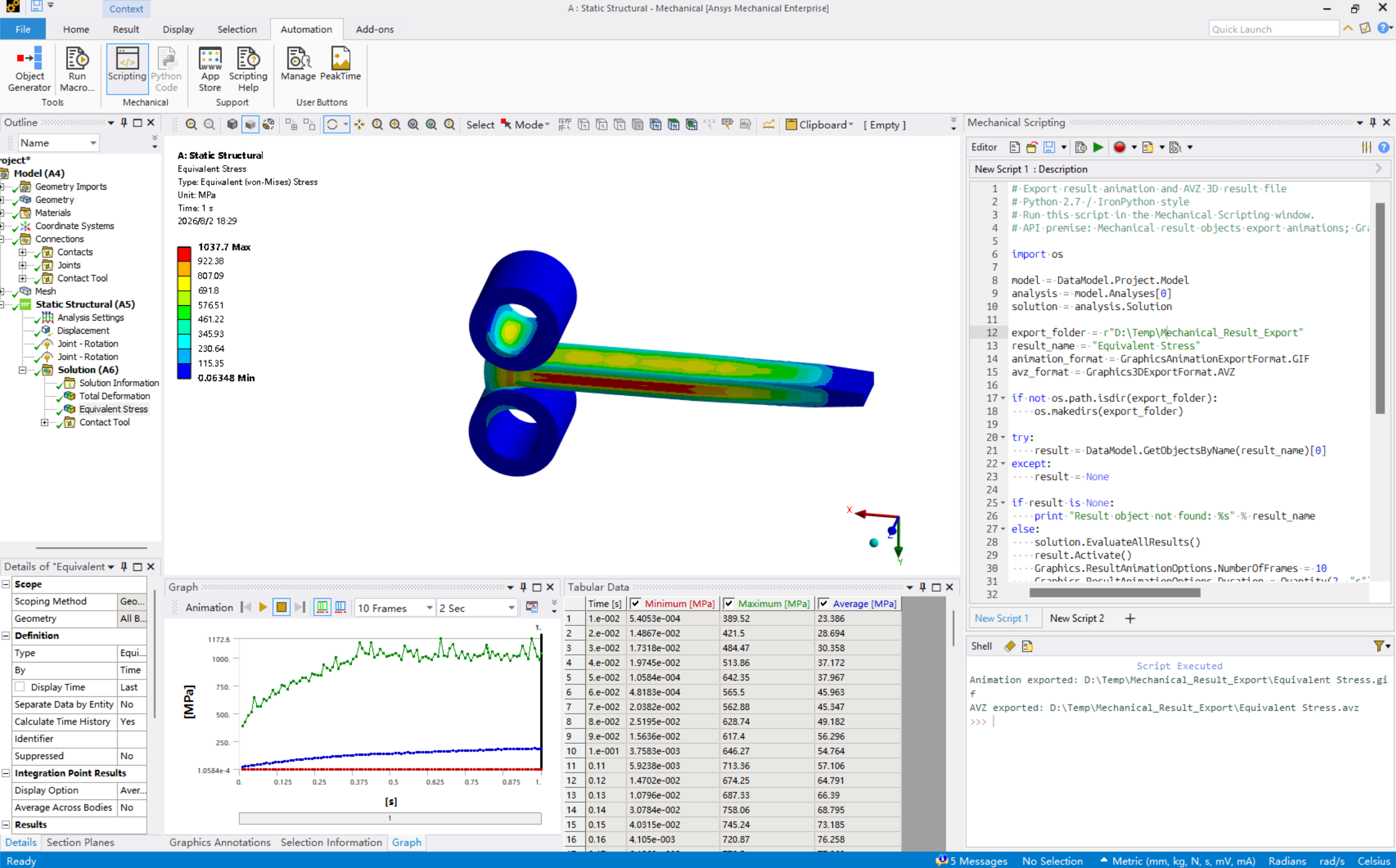Open the 10 Frames dropdown
Image resolution: width=1396 pixels, height=868 pixels.
pyautogui.click(x=395, y=608)
